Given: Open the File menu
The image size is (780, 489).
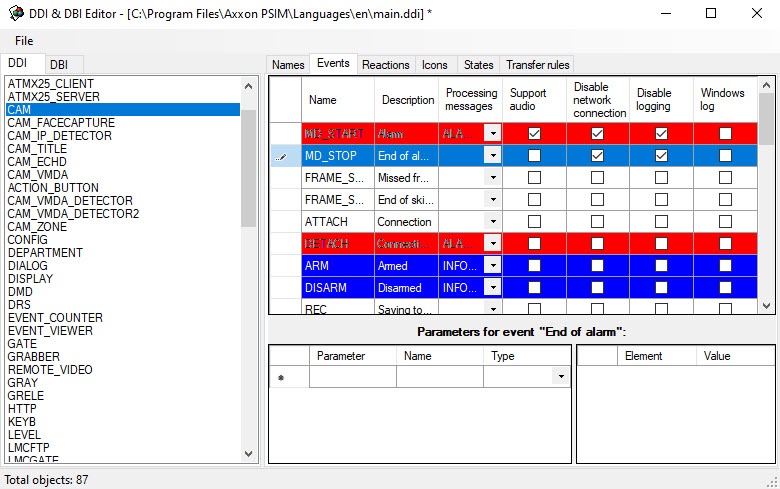Looking at the screenshot, I should 24,41.
